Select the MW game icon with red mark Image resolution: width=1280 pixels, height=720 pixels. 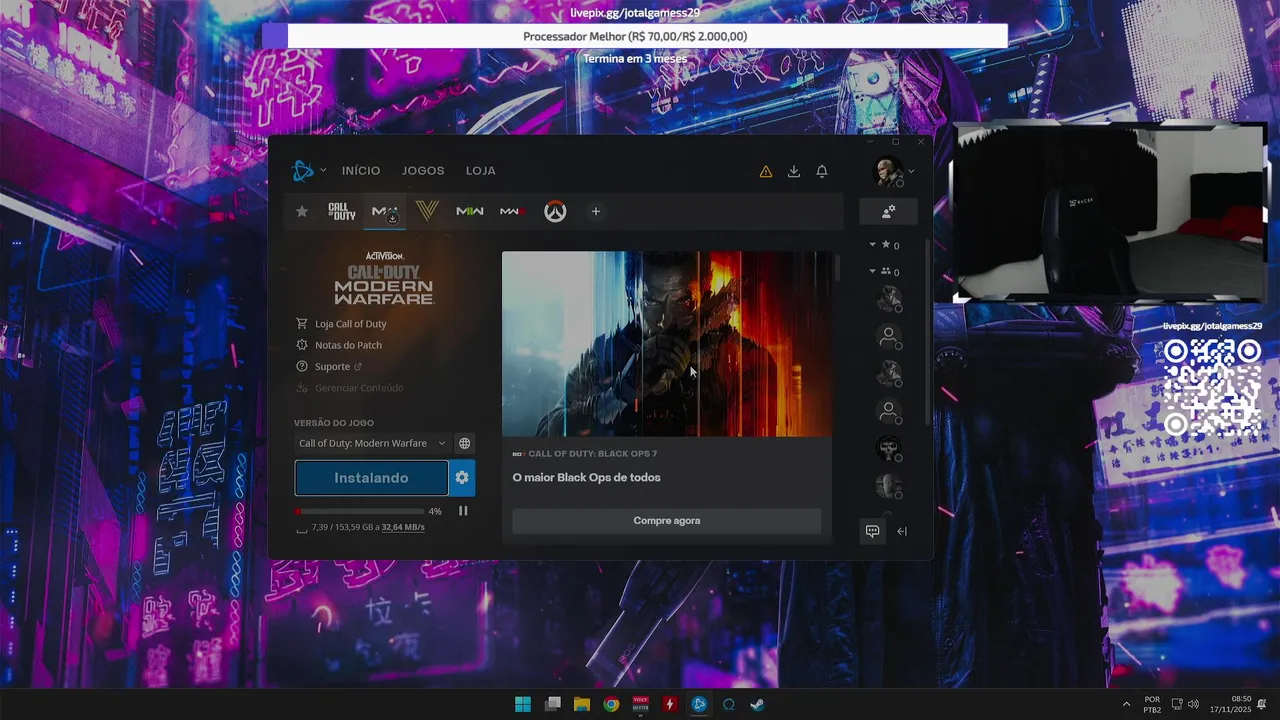512,211
